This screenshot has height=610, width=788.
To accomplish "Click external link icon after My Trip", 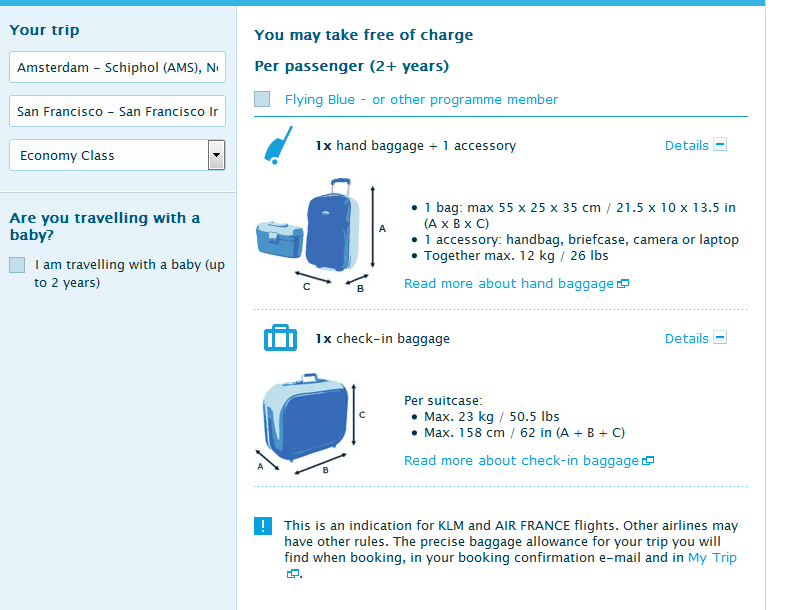I will [x=293, y=574].
